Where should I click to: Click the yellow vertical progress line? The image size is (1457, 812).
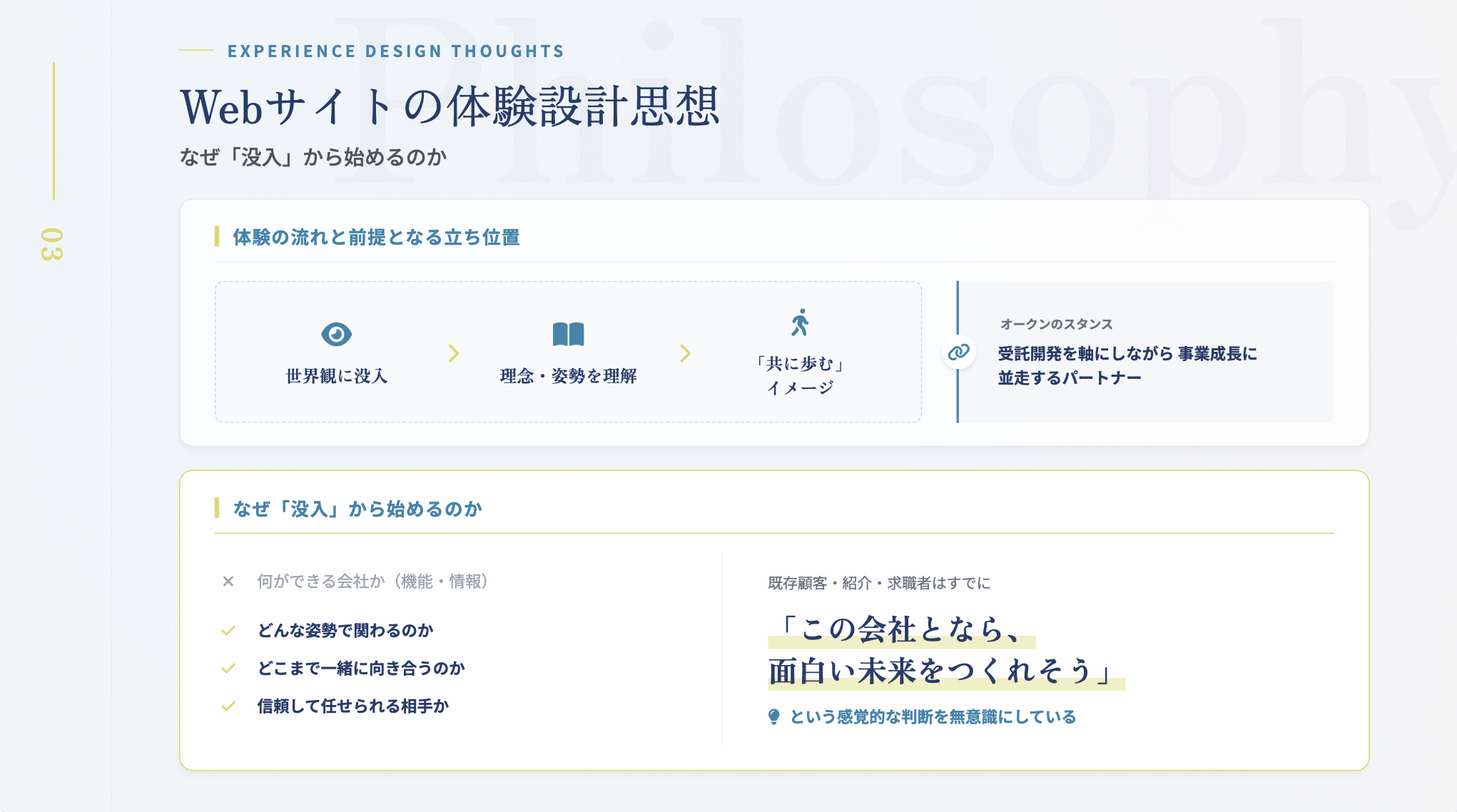click(54, 131)
